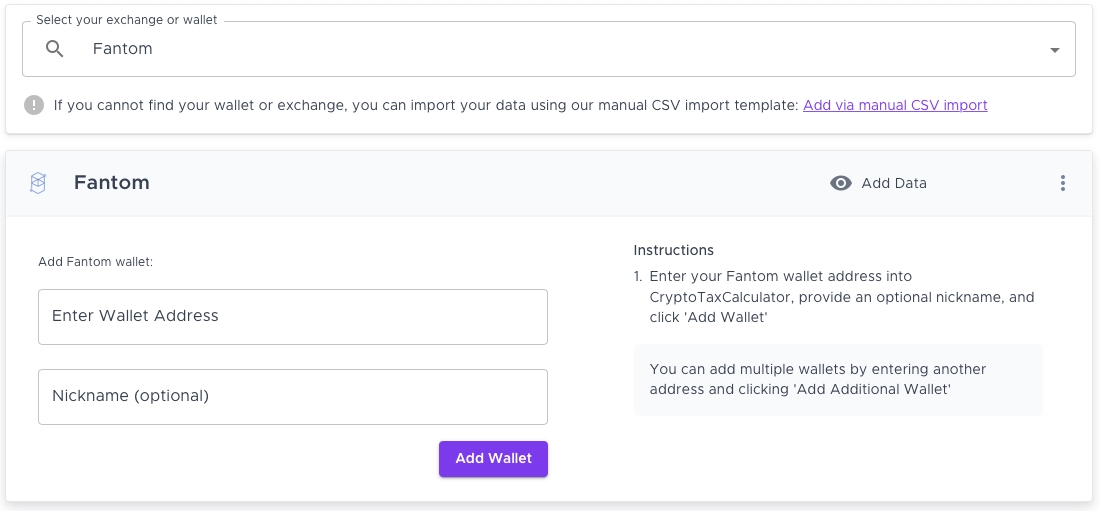This screenshot has height=511, width=1100.
Task: Click the Fantom hexagon logo icon
Action: (x=38, y=183)
